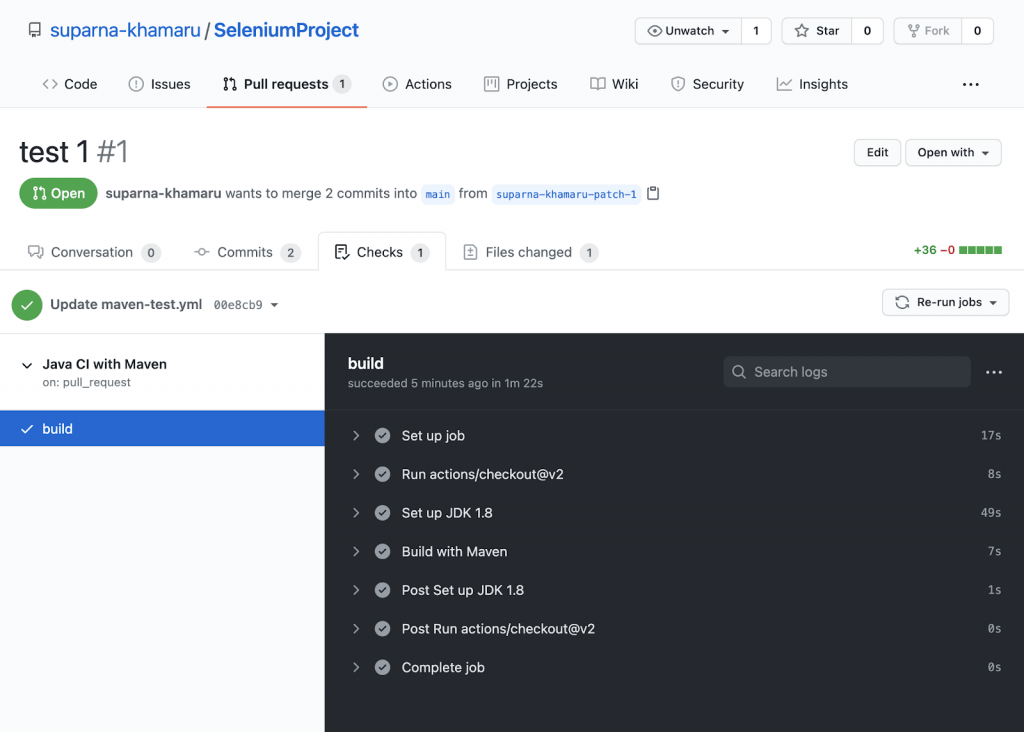Switch to the Files changed tab

point(528,252)
